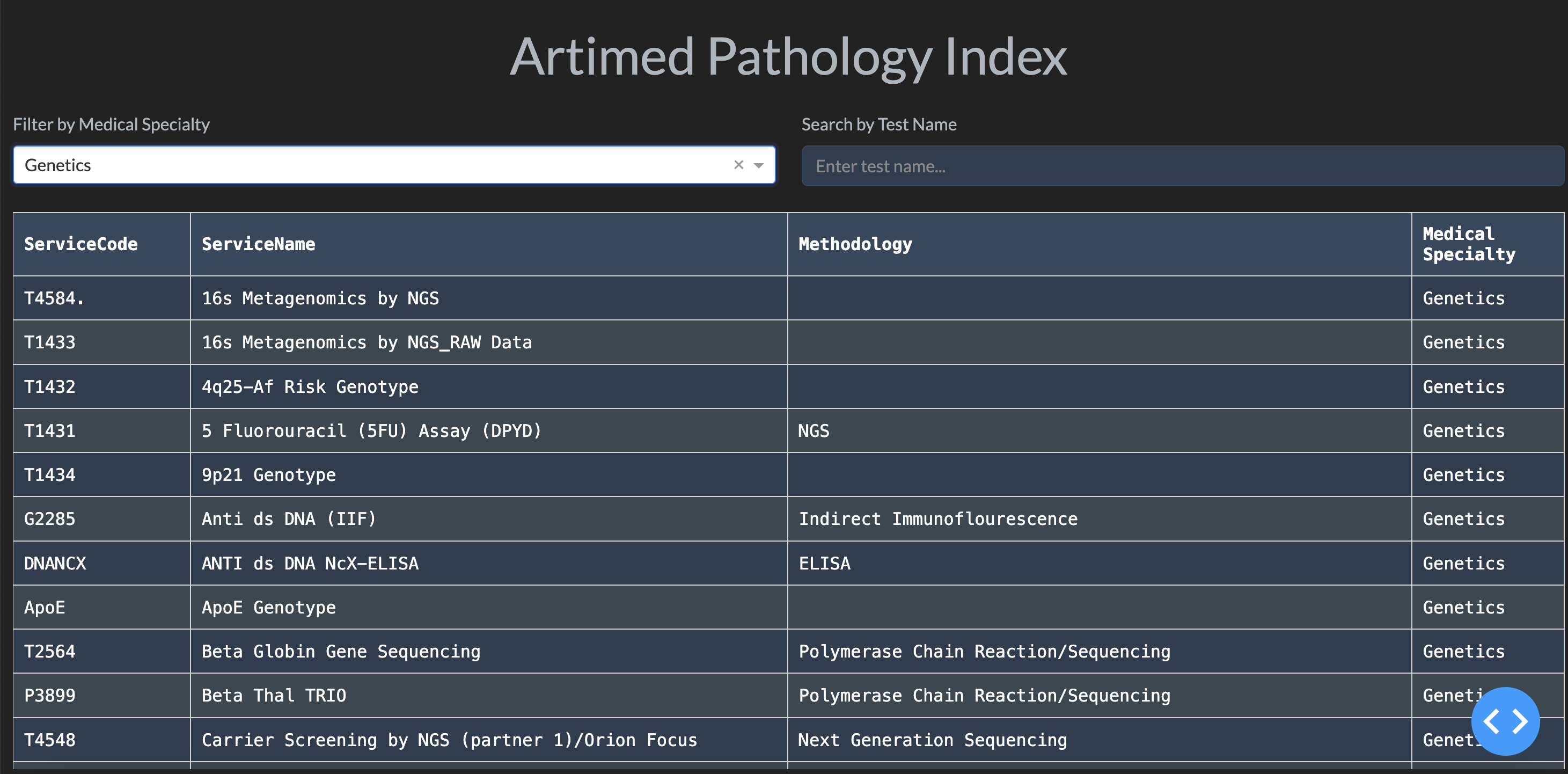Click the 4q25-Af Risk Genotype row
The image size is (1568, 774).
pos(310,386)
